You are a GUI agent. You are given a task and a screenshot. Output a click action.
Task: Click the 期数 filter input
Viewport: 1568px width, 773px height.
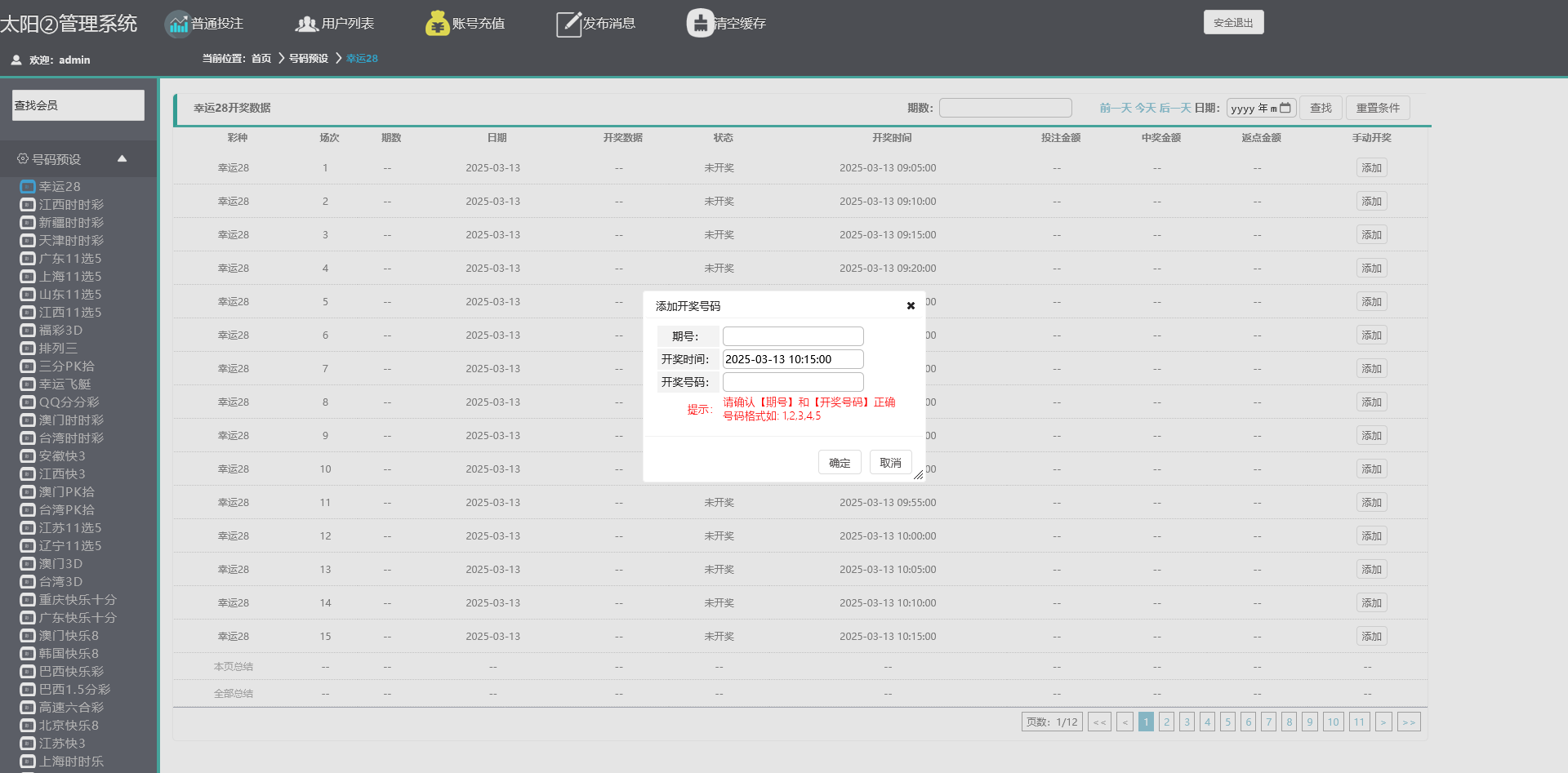click(x=1005, y=108)
